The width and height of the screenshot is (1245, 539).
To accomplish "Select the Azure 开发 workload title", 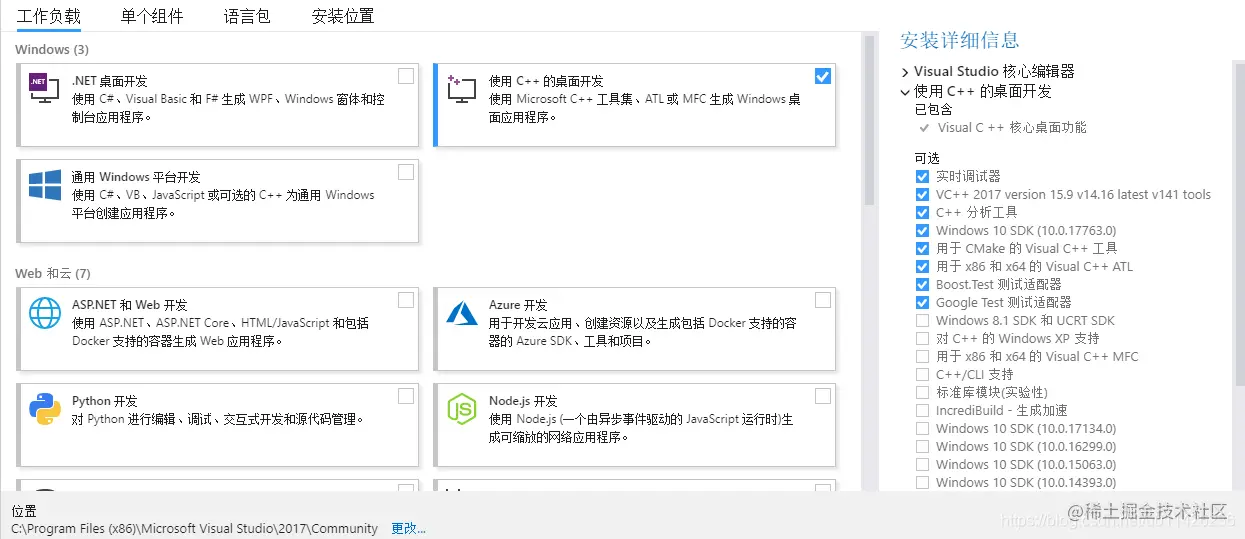I will tap(518, 305).
